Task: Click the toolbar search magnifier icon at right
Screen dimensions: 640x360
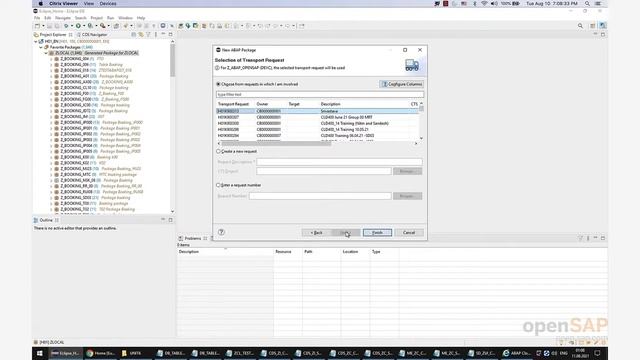Action: (580, 26)
